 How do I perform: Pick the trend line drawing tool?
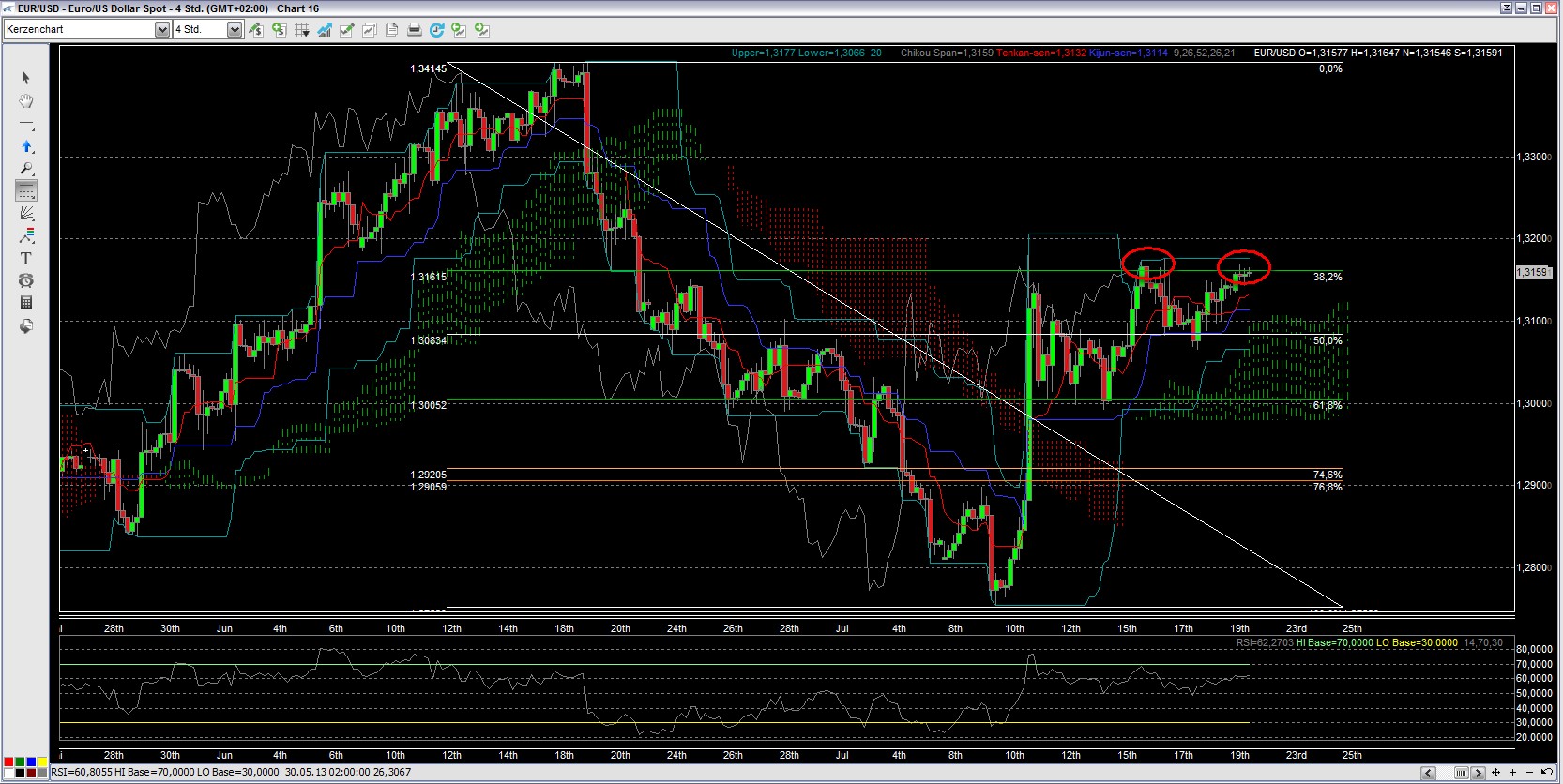point(26,124)
